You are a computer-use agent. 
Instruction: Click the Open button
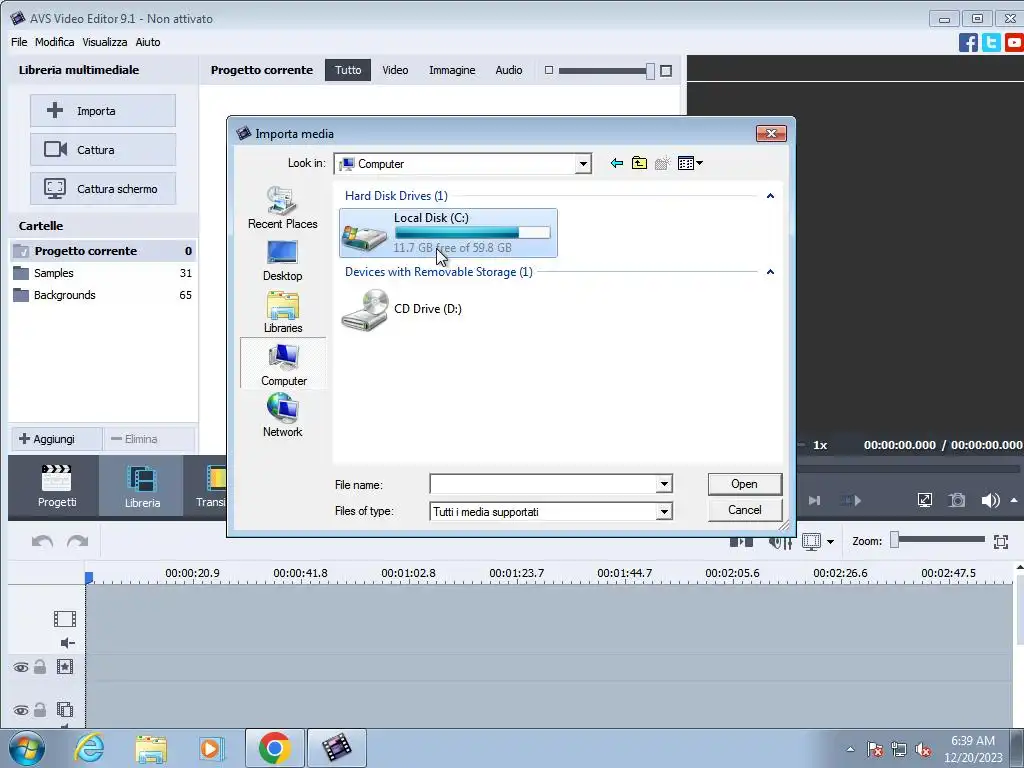[744, 484]
